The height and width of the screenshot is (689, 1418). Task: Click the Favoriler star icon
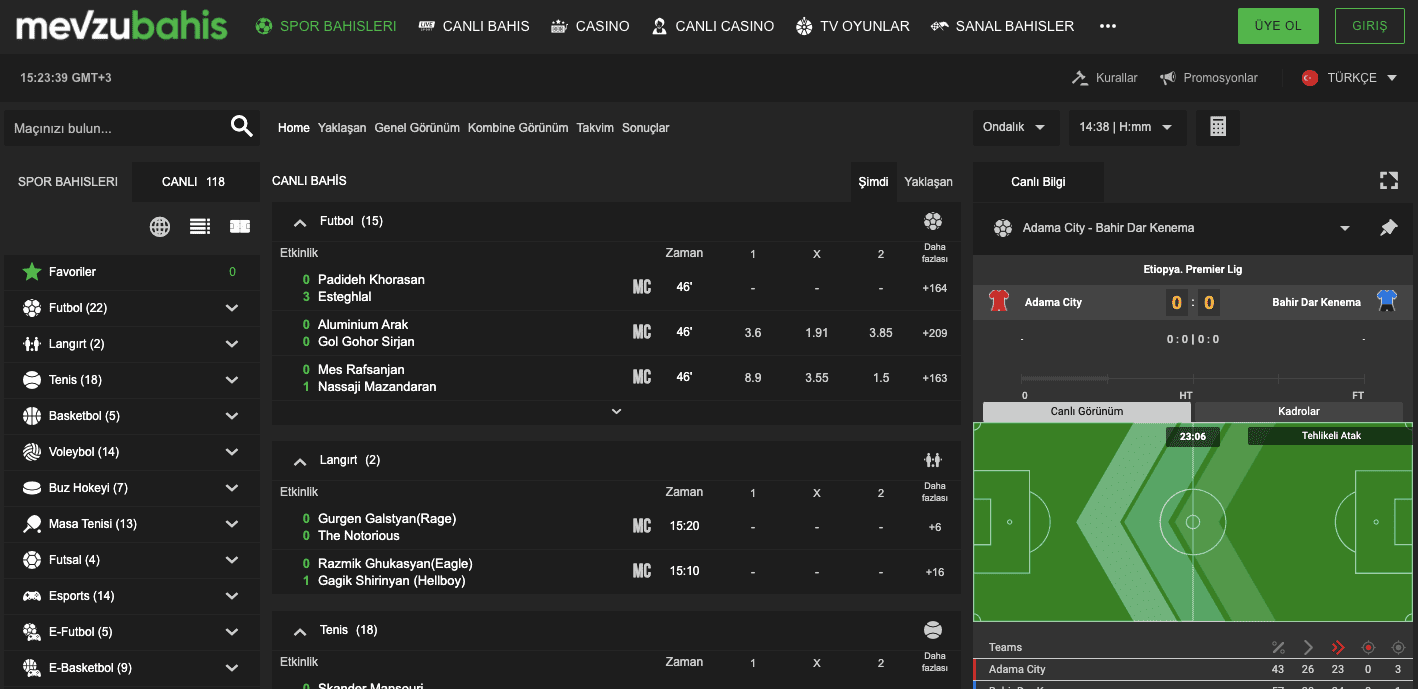tap(32, 272)
